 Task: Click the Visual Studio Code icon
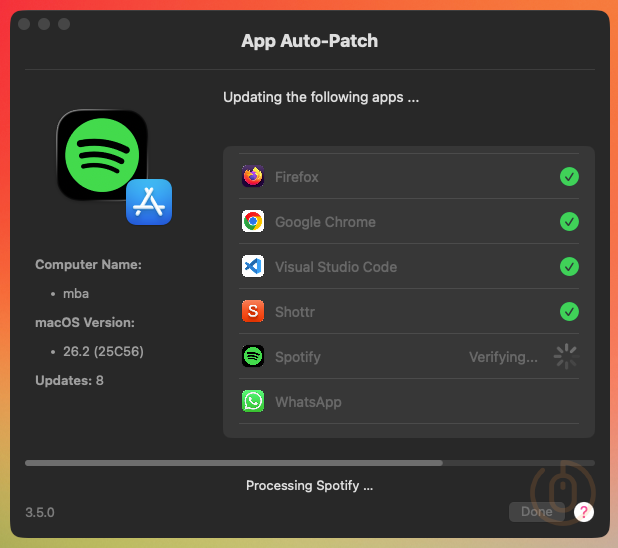[253, 266]
